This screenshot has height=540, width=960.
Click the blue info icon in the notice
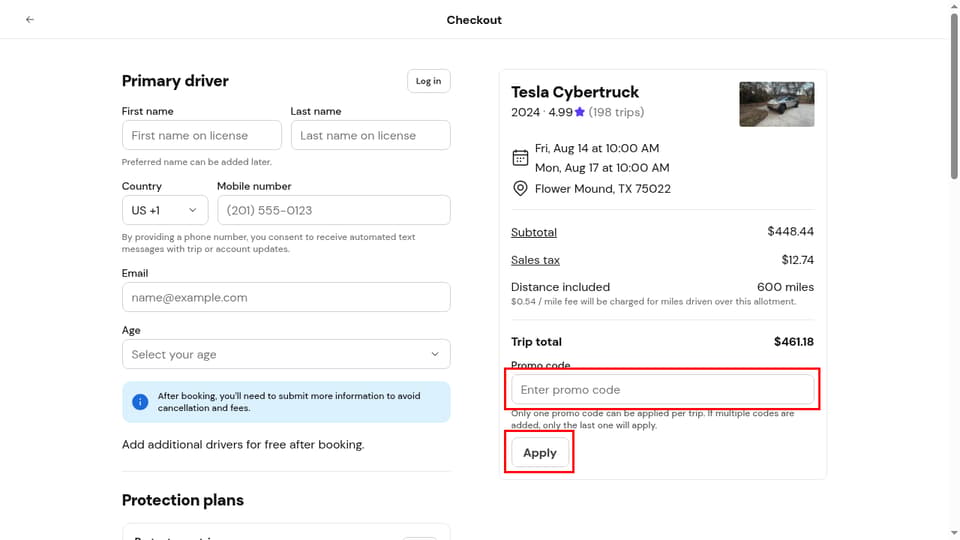pyautogui.click(x=140, y=402)
